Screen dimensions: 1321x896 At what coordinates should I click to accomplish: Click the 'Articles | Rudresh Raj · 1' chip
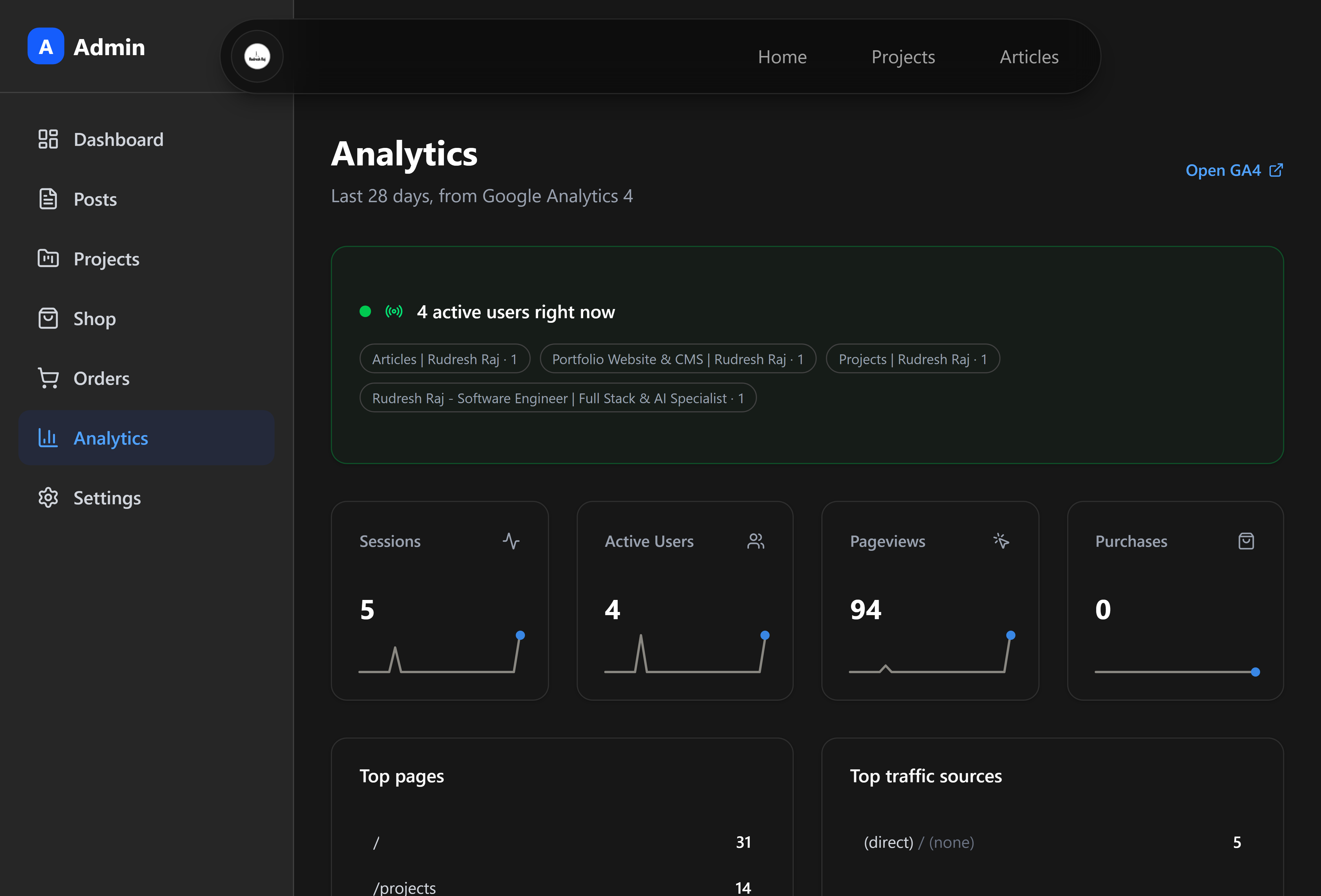coord(445,359)
